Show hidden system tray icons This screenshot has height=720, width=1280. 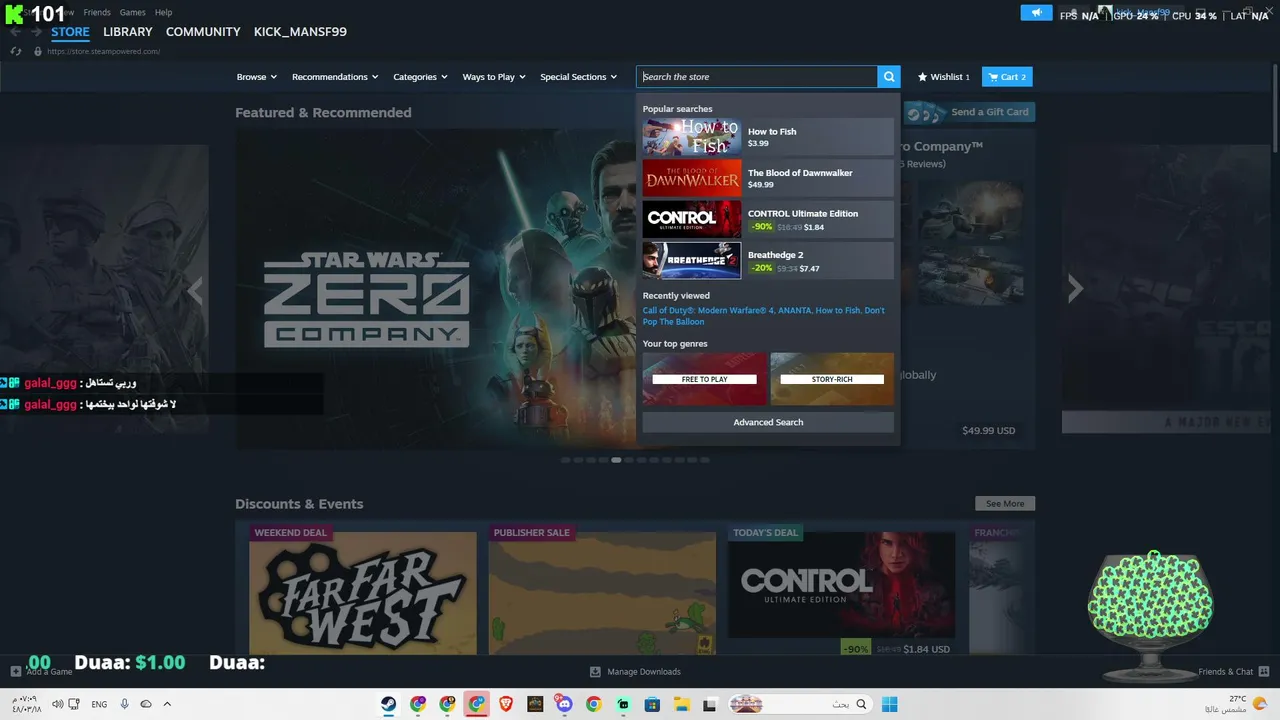[x=167, y=704]
